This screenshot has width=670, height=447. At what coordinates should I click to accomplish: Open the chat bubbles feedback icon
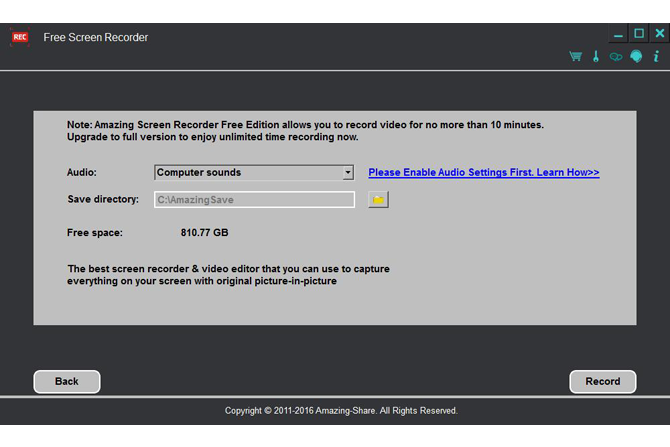point(616,56)
